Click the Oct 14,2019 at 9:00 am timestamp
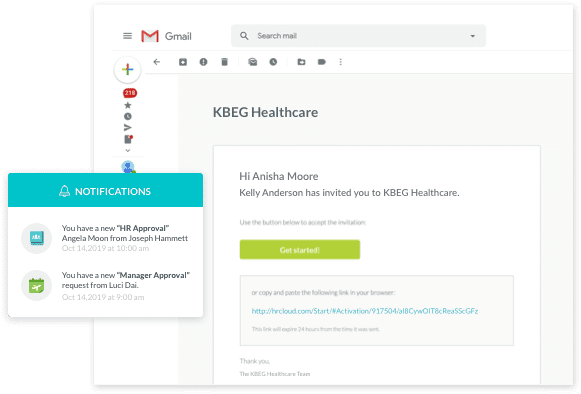581x394 pixels. pyautogui.click(x=103, y=297)
